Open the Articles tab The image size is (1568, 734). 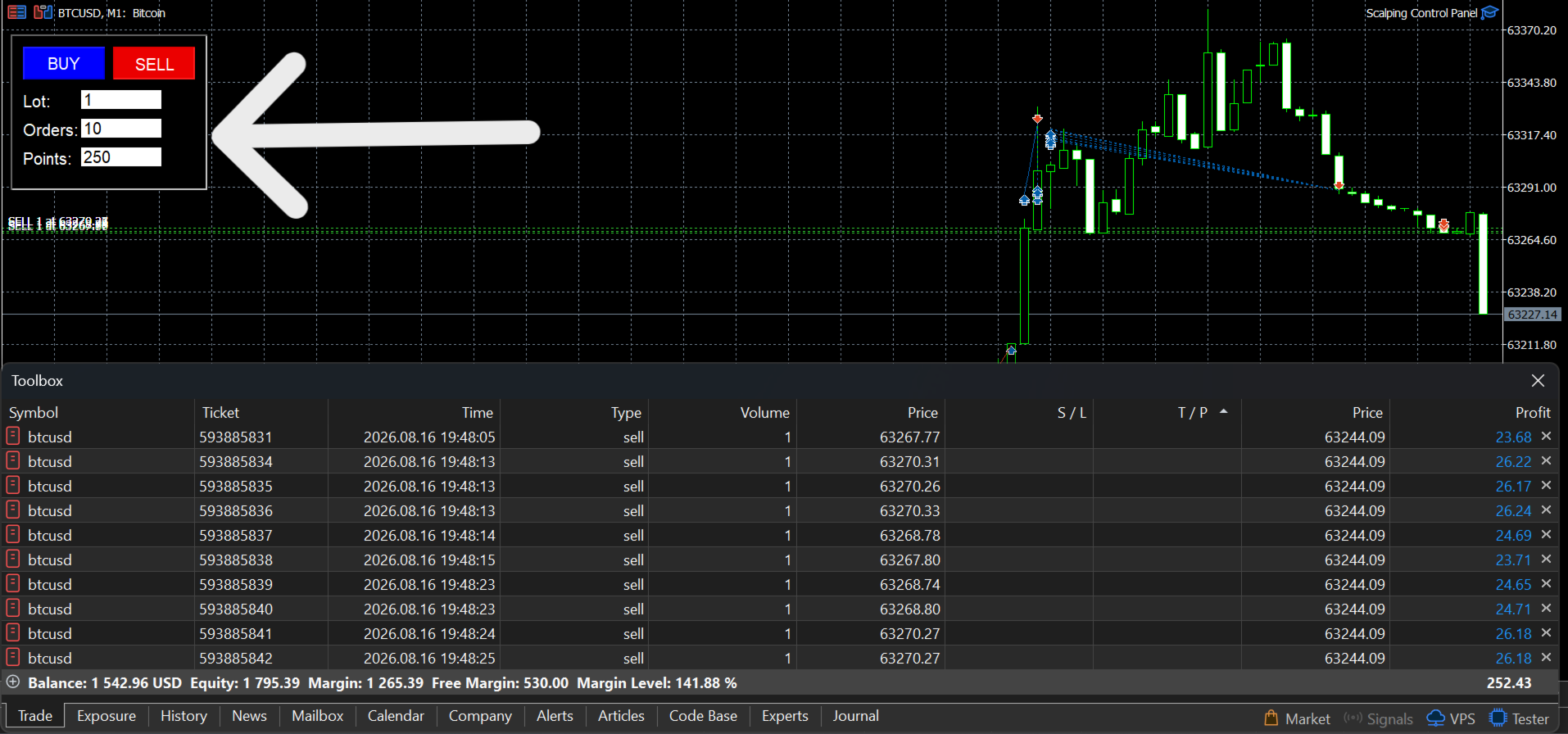point(621,716)
